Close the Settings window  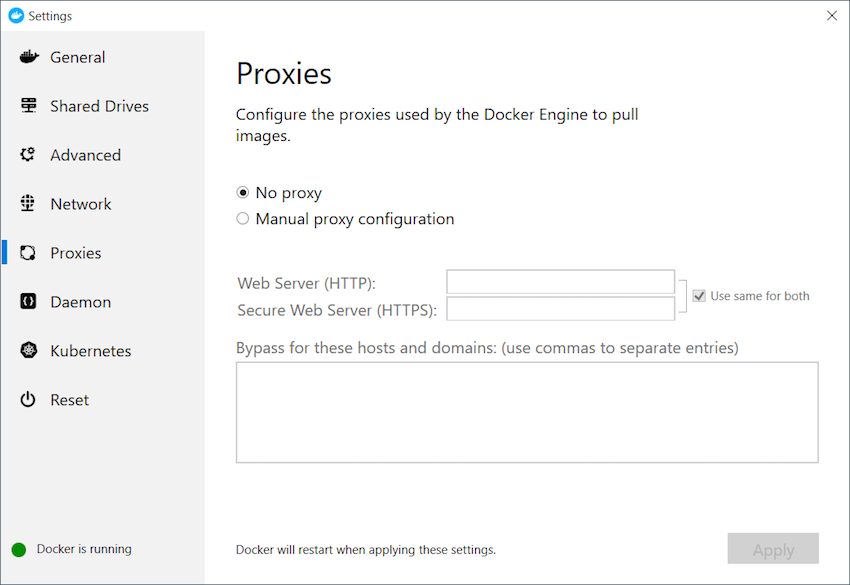[x=832, y=16]
